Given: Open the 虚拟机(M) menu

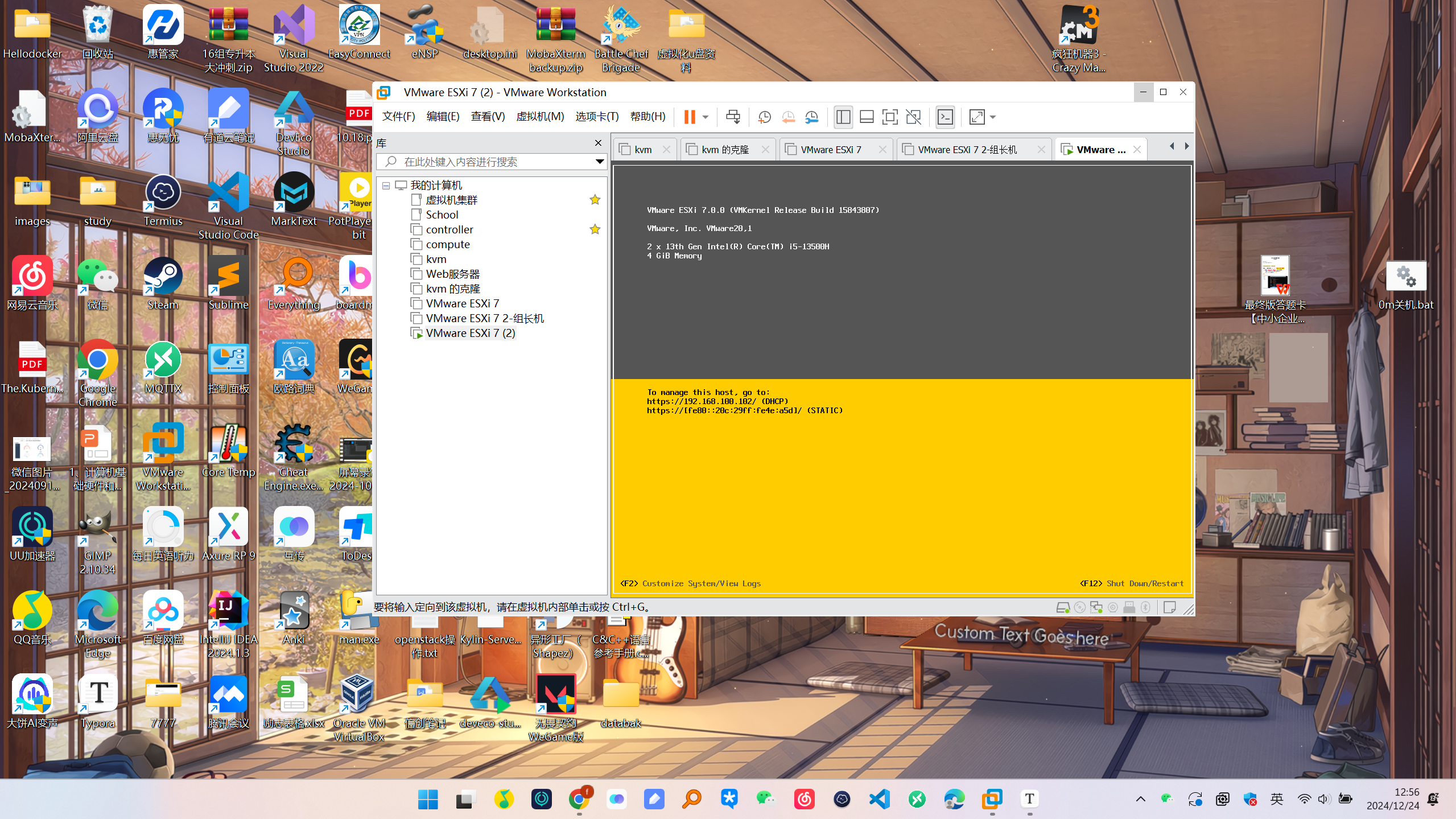Looking at the screenshot, I should coord(540,116).
